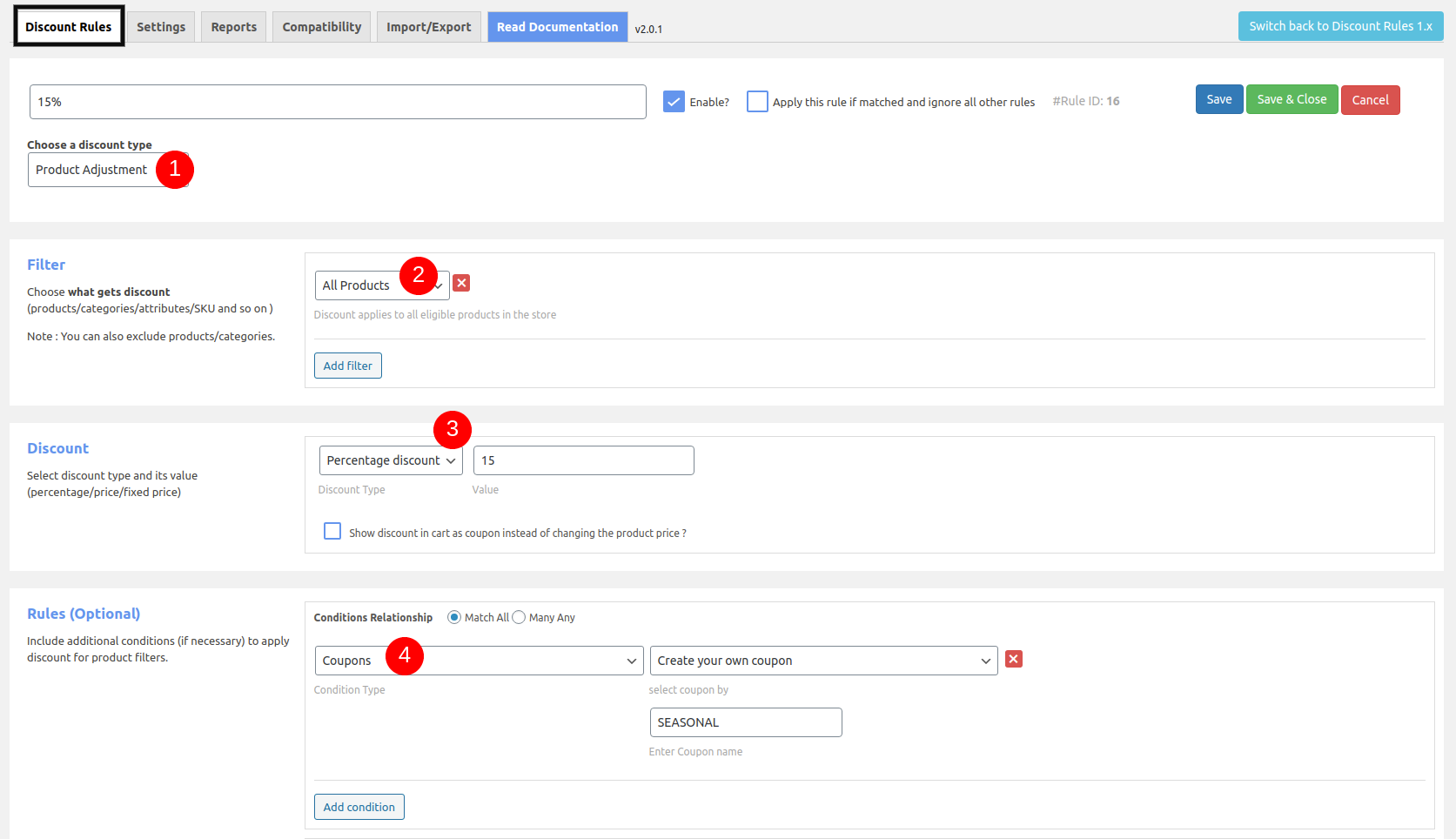1456x839 pixels.
Task: Click the red numbered marker 3
Action: 453,429
